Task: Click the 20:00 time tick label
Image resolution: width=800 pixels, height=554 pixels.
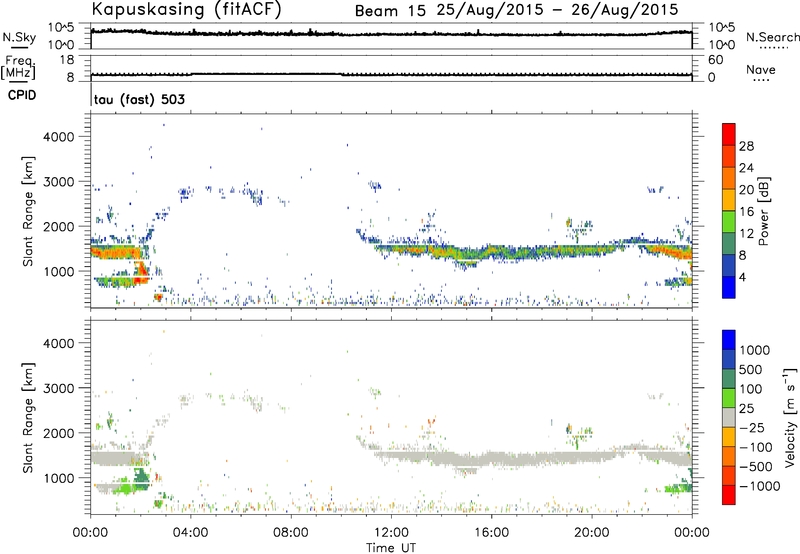Action: click(x=592, y=533)
